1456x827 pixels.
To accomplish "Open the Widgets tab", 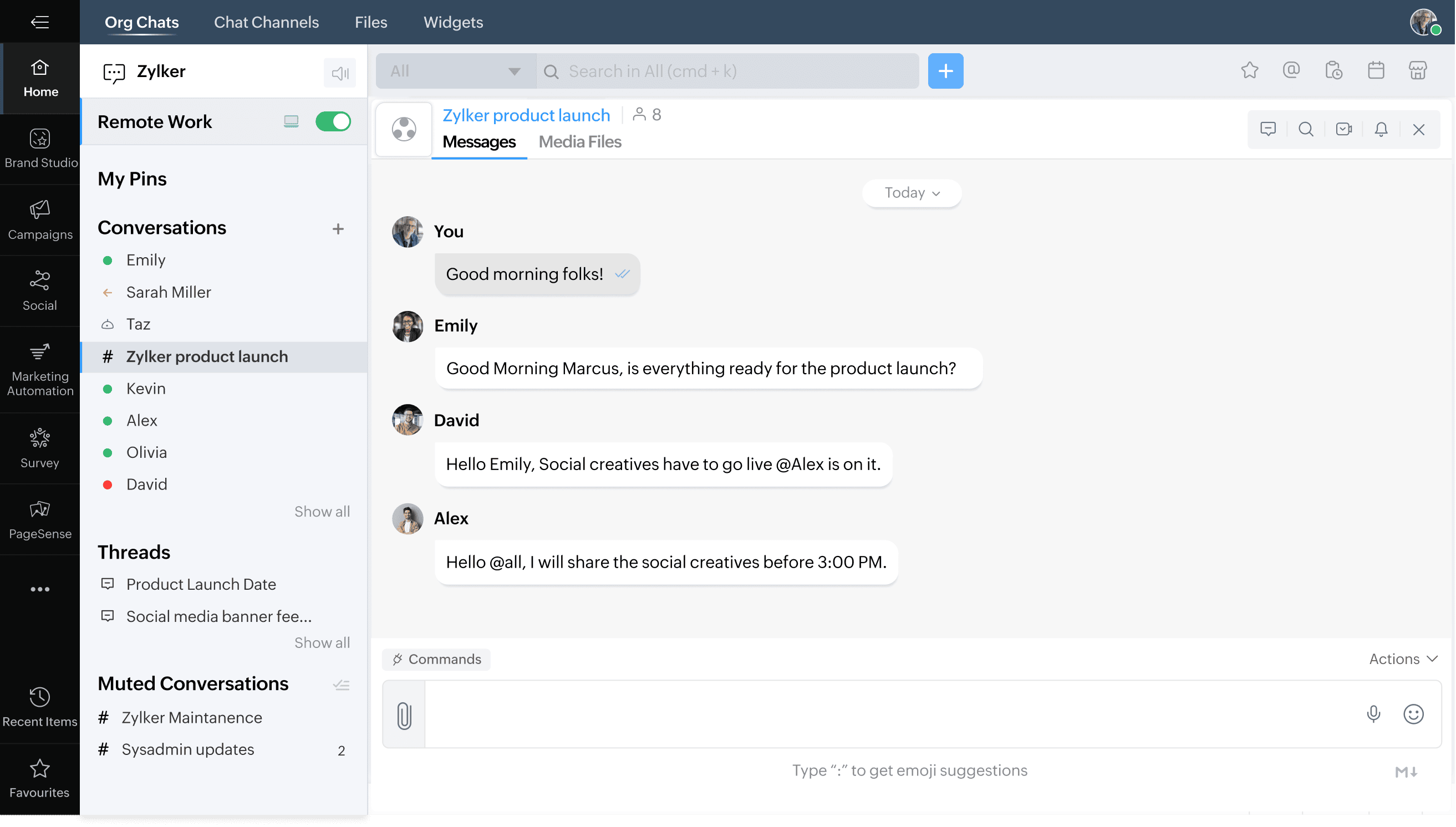I will coord(454,22).
